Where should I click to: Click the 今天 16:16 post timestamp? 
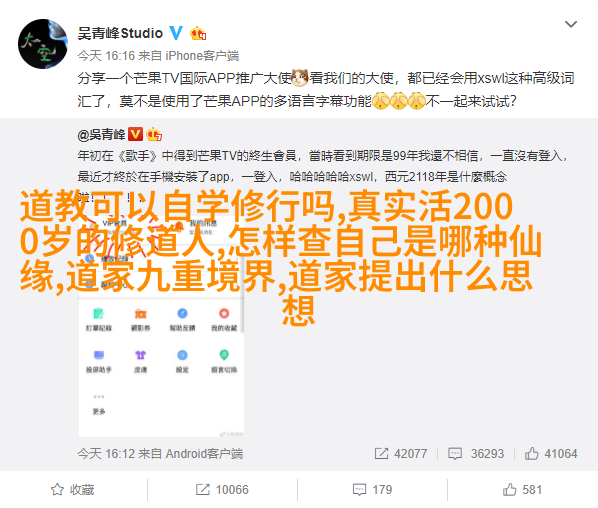(x=106, y=56)
